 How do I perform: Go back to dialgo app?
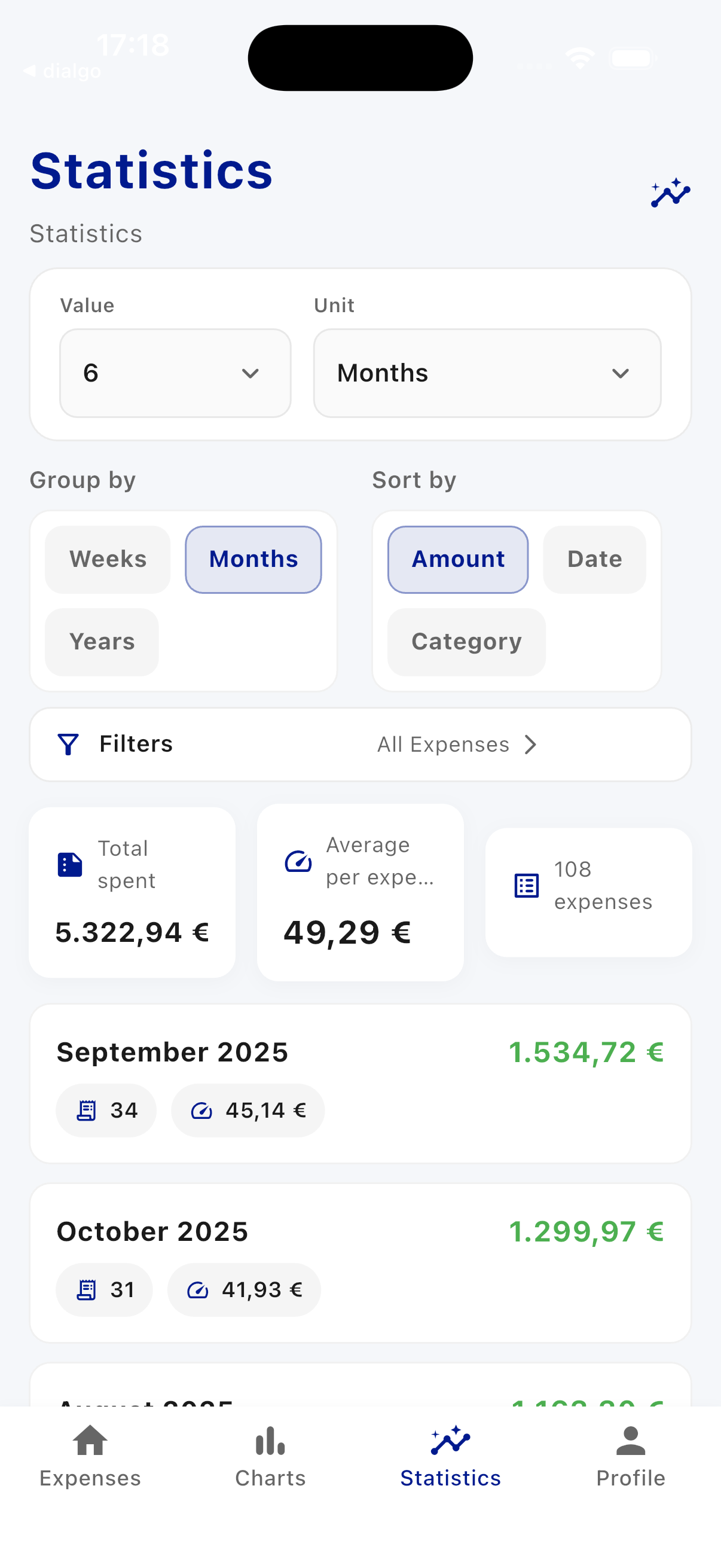(62, 71)
